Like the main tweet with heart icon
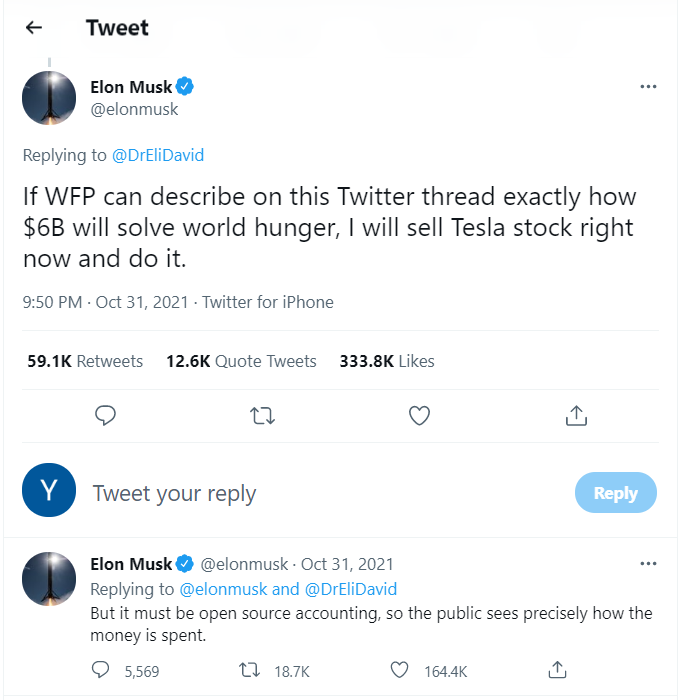This screenshot has width=681, height=700. point(420,415)
